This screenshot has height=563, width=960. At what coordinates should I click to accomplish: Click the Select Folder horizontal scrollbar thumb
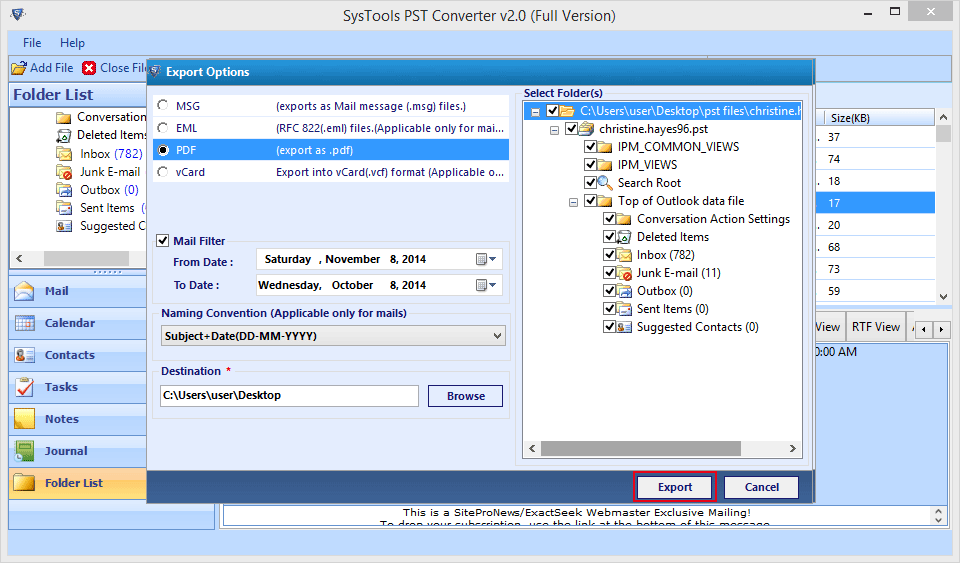(x=641, y=449)
